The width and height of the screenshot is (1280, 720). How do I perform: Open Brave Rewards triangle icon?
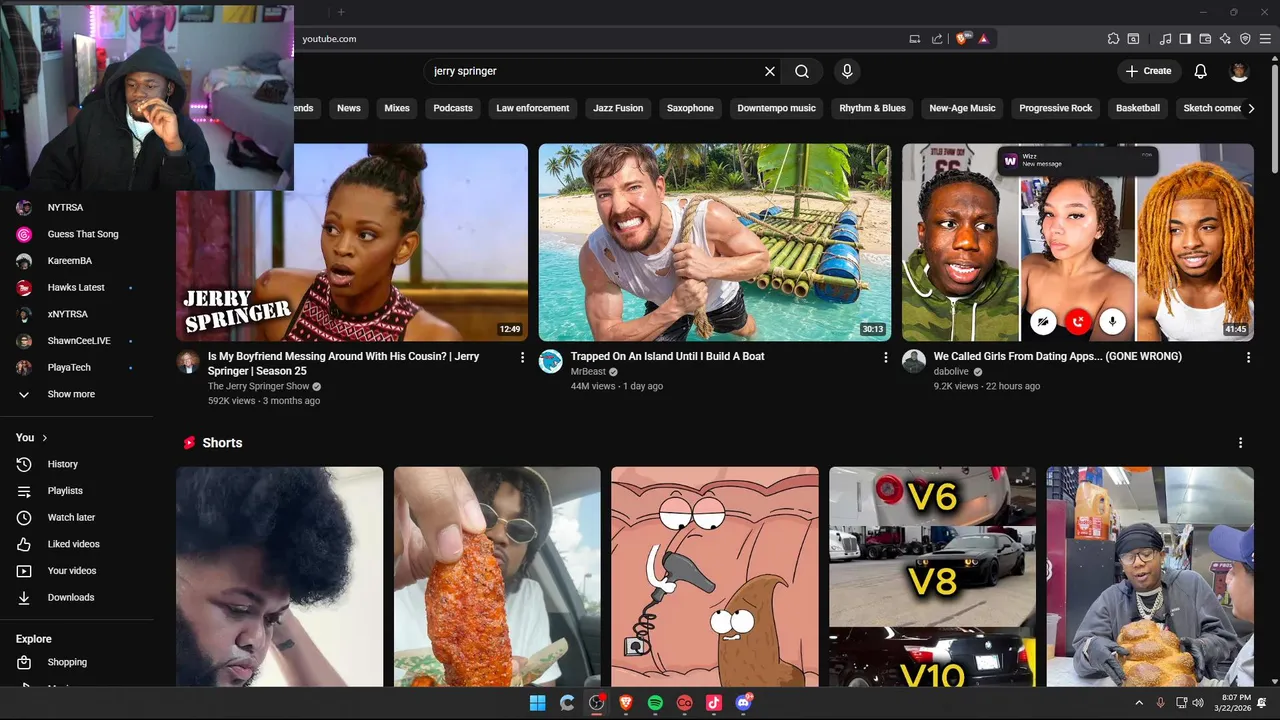coord(984,39)
